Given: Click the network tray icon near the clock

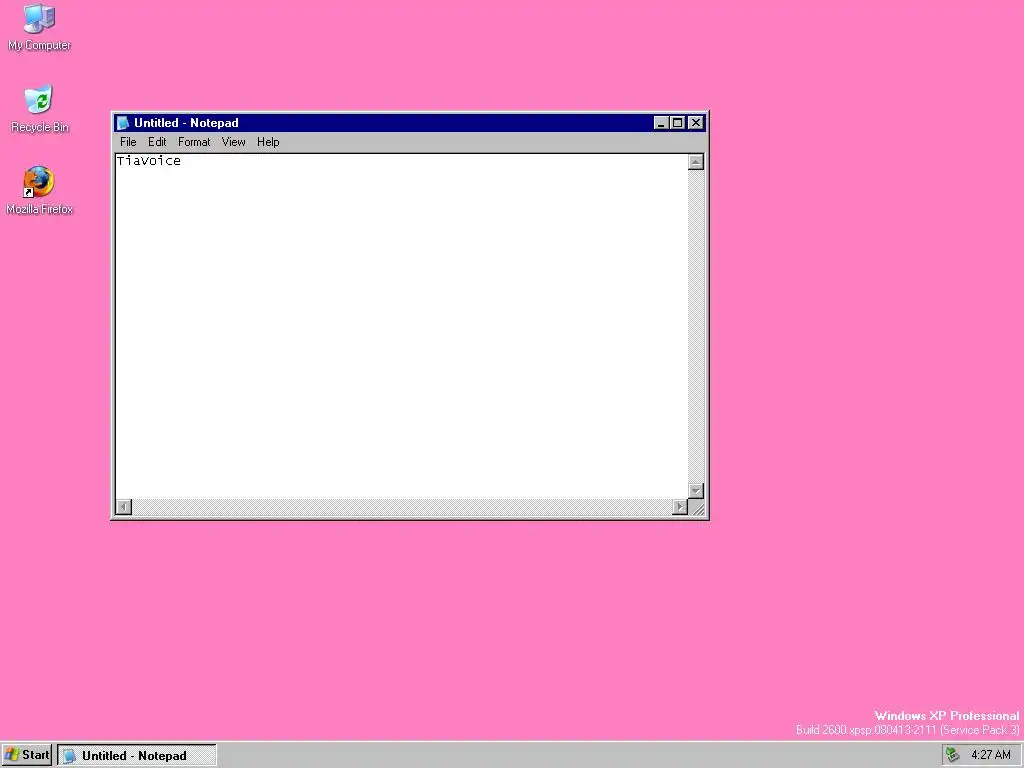Looking at the screenshot, I should pos(953,755).
